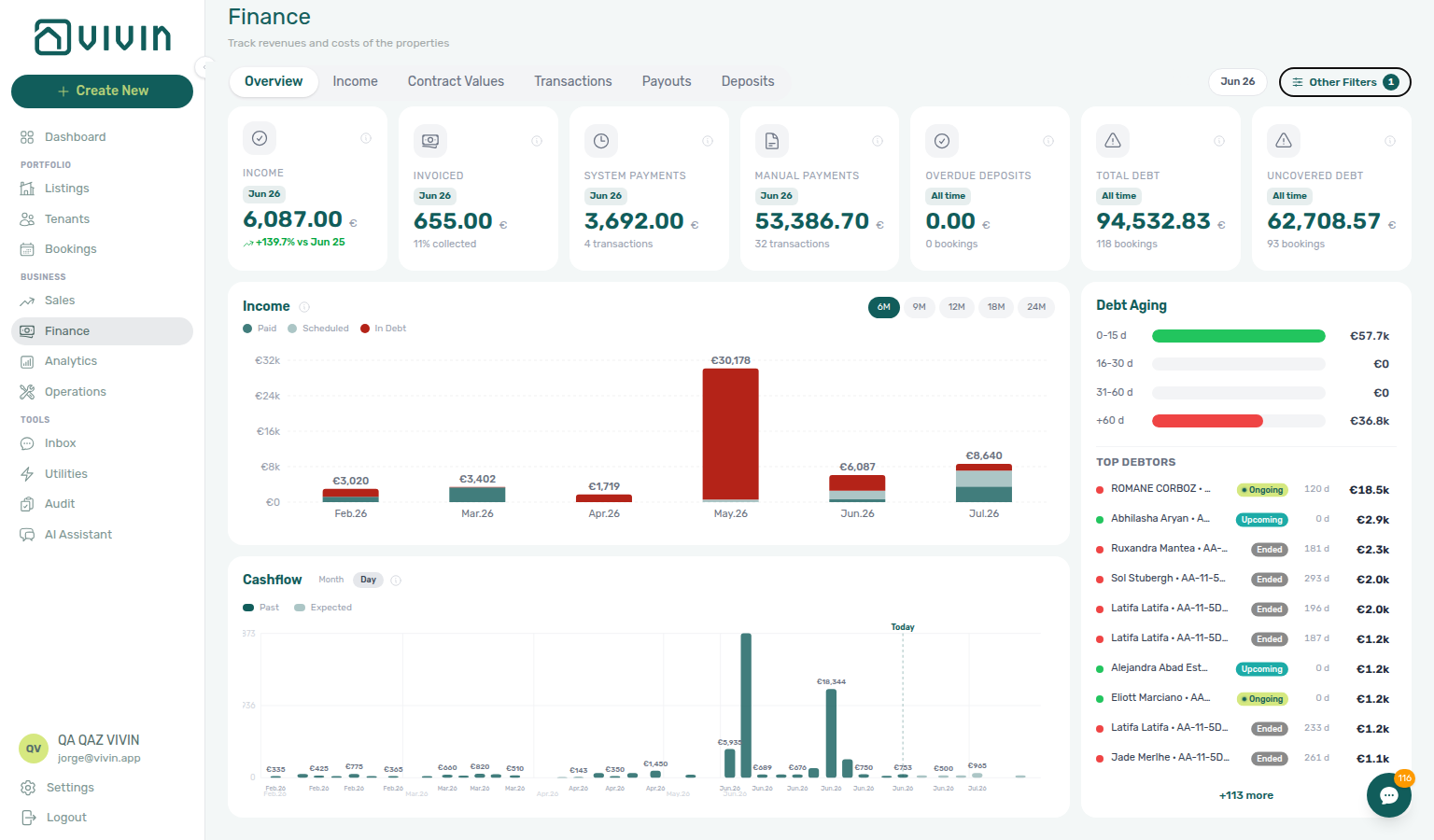The height and width of the screenshot is (840, 1434).
Task: Open the Listings building icon
Action: click(27, 189)
